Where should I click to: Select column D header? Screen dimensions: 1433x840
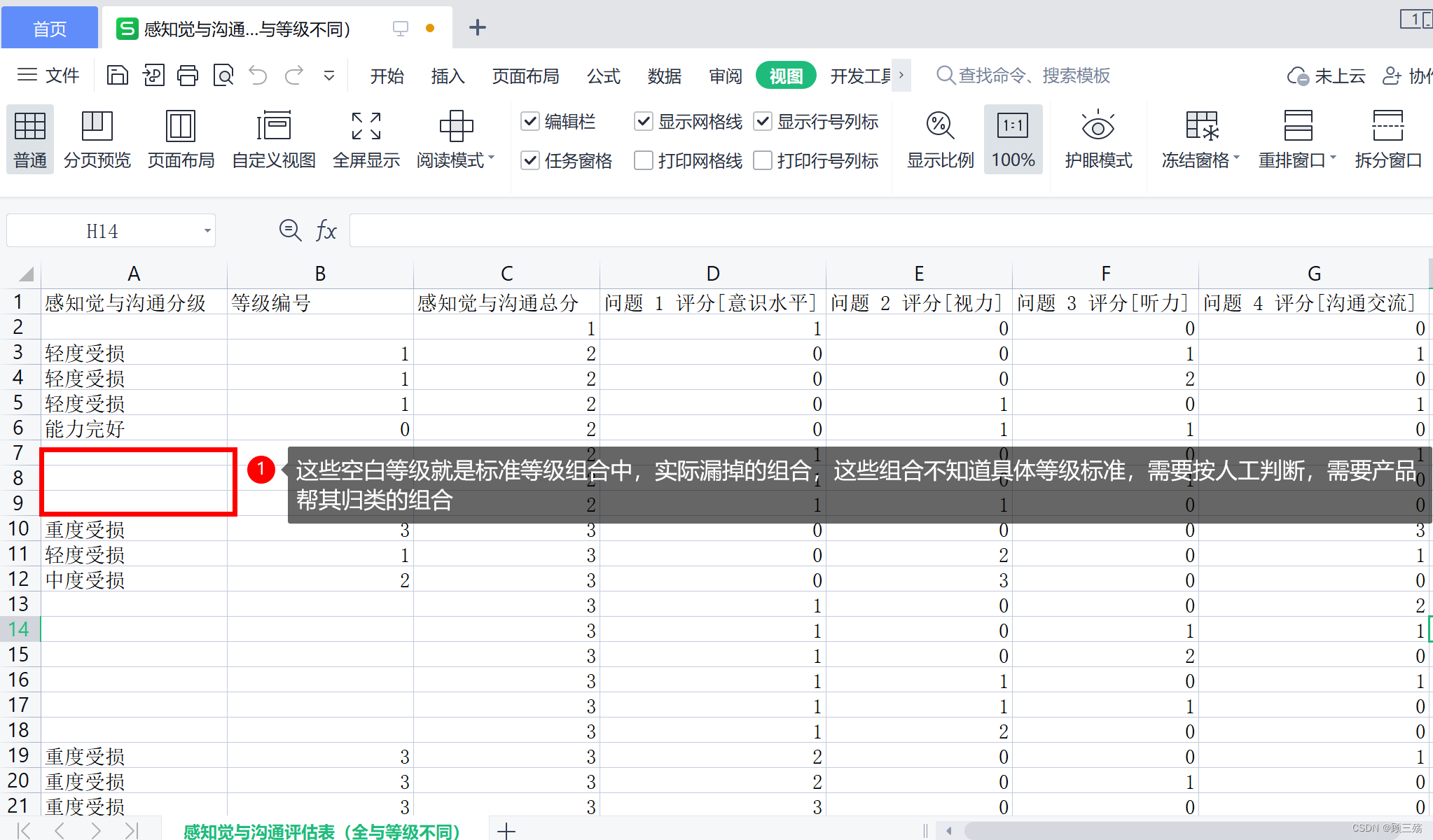[713, 274]
